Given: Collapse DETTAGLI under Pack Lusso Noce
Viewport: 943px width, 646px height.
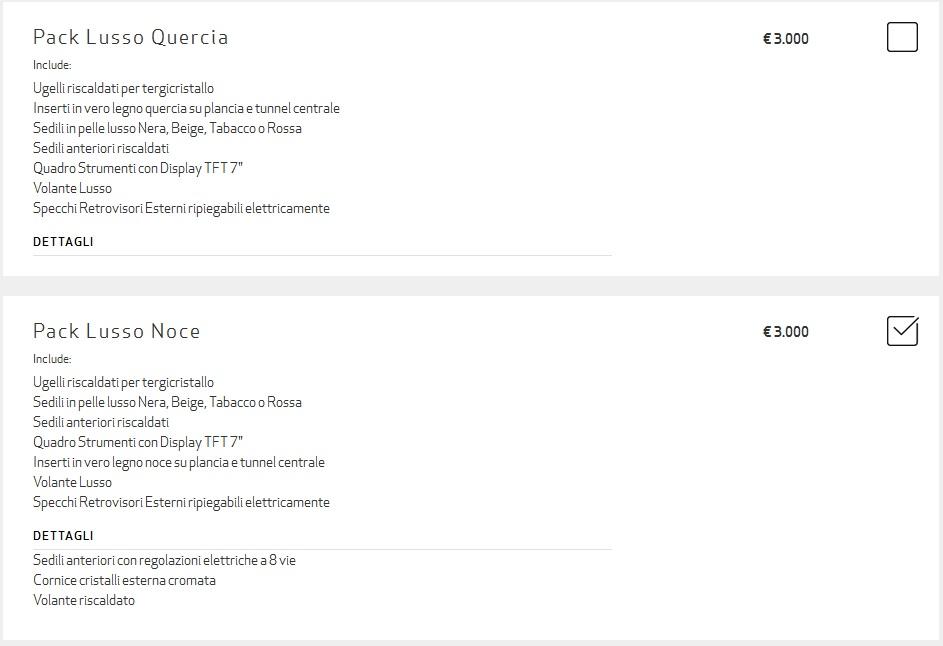Looking at the screenshot, I should click(x=63, y=535).
